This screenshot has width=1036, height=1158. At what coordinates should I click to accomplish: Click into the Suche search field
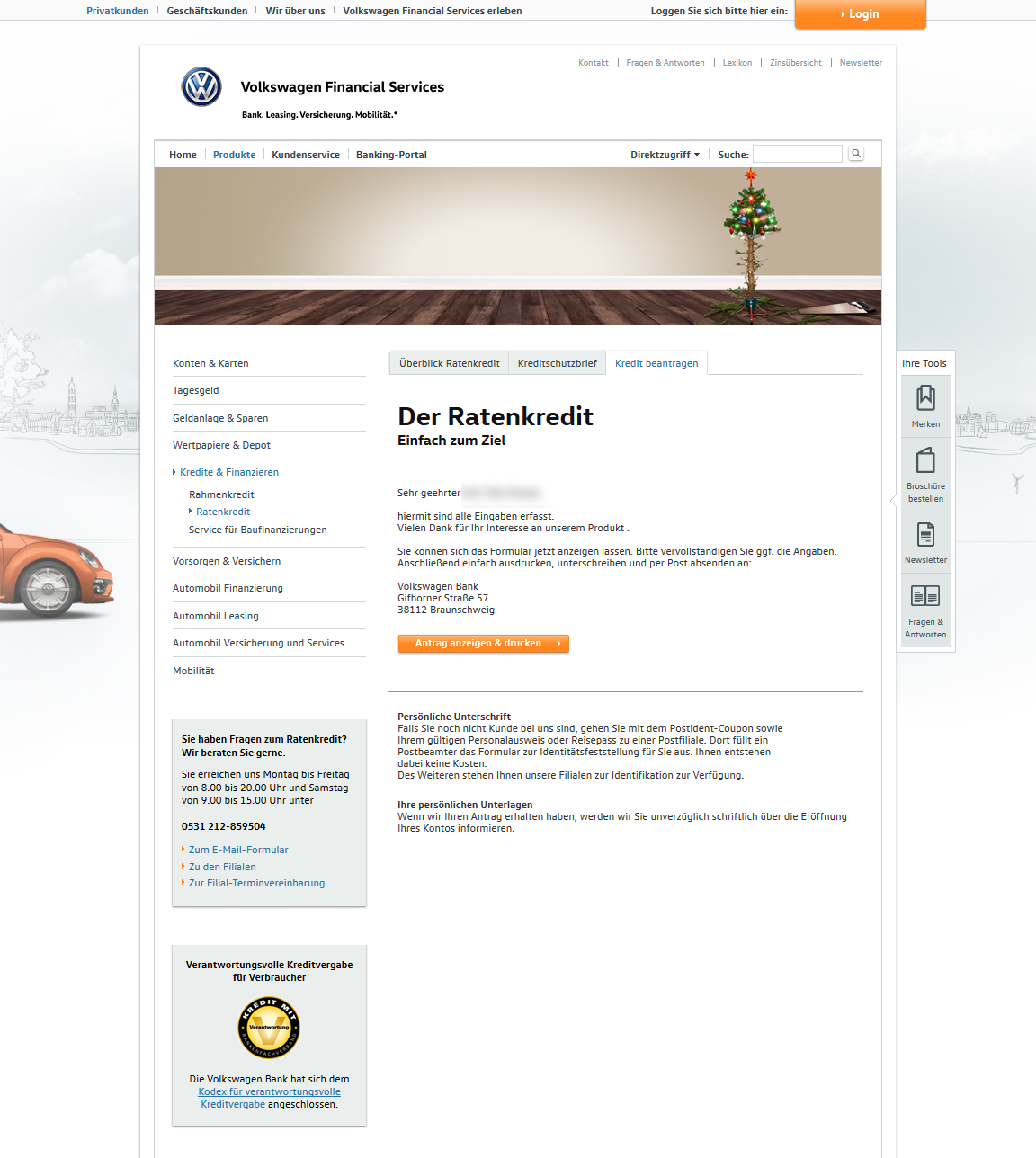(798, 154)
